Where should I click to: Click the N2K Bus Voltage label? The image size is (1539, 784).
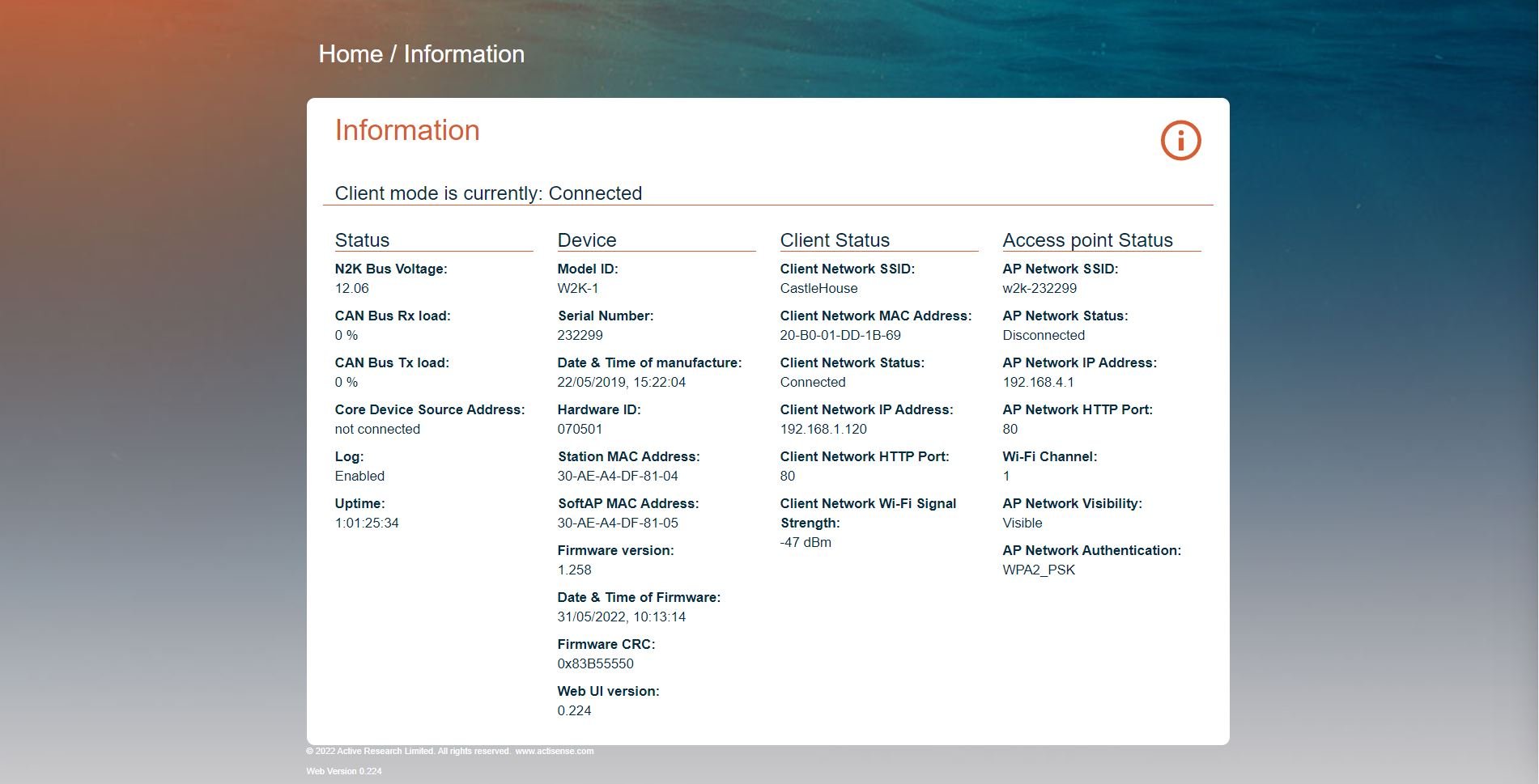(391, 269)
